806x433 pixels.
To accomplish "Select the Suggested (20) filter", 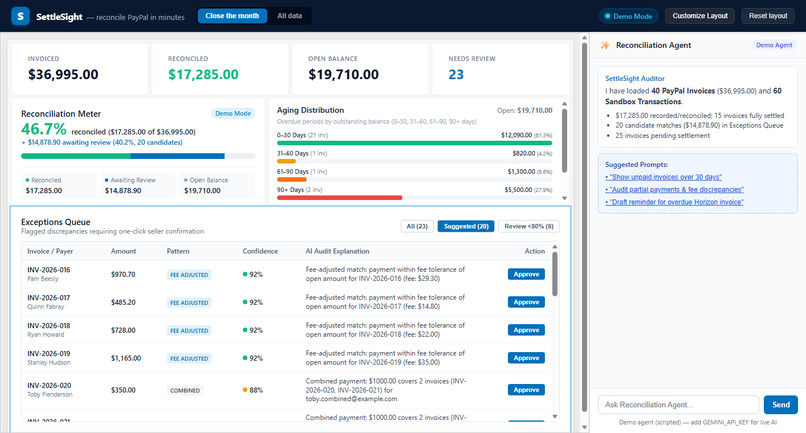I will coord(466,226).
